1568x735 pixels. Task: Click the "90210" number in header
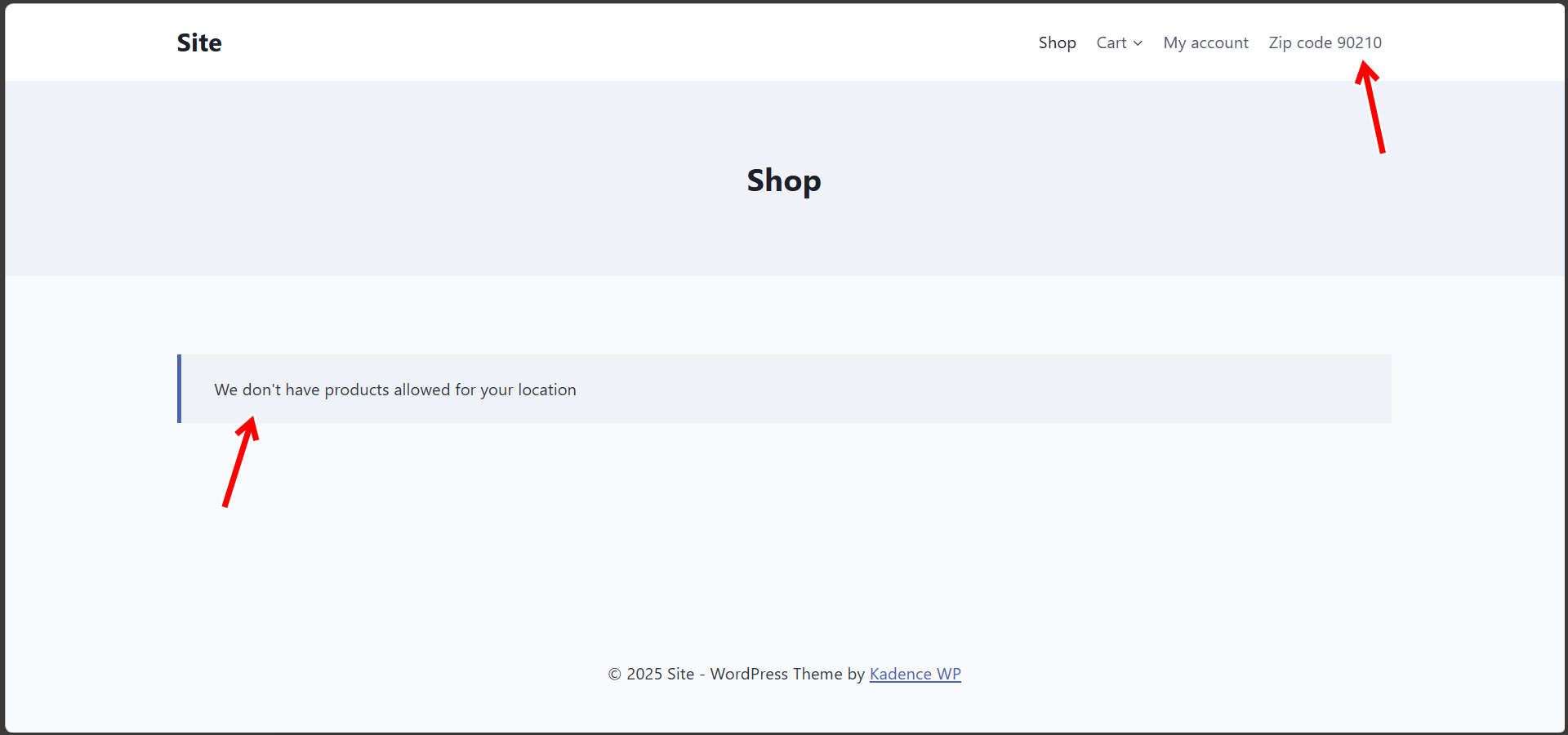(x=1359, y=42)
